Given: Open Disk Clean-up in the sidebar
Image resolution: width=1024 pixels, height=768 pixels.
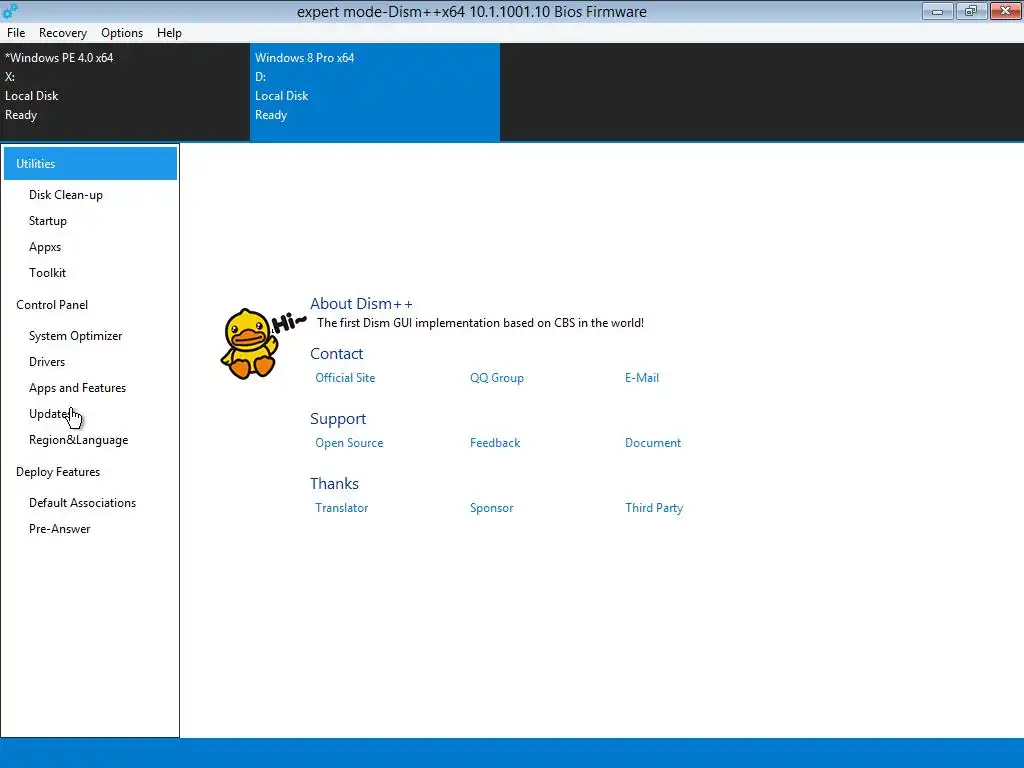Looking at the screenshot, I should pyautogui.click(x=66, y=195).
